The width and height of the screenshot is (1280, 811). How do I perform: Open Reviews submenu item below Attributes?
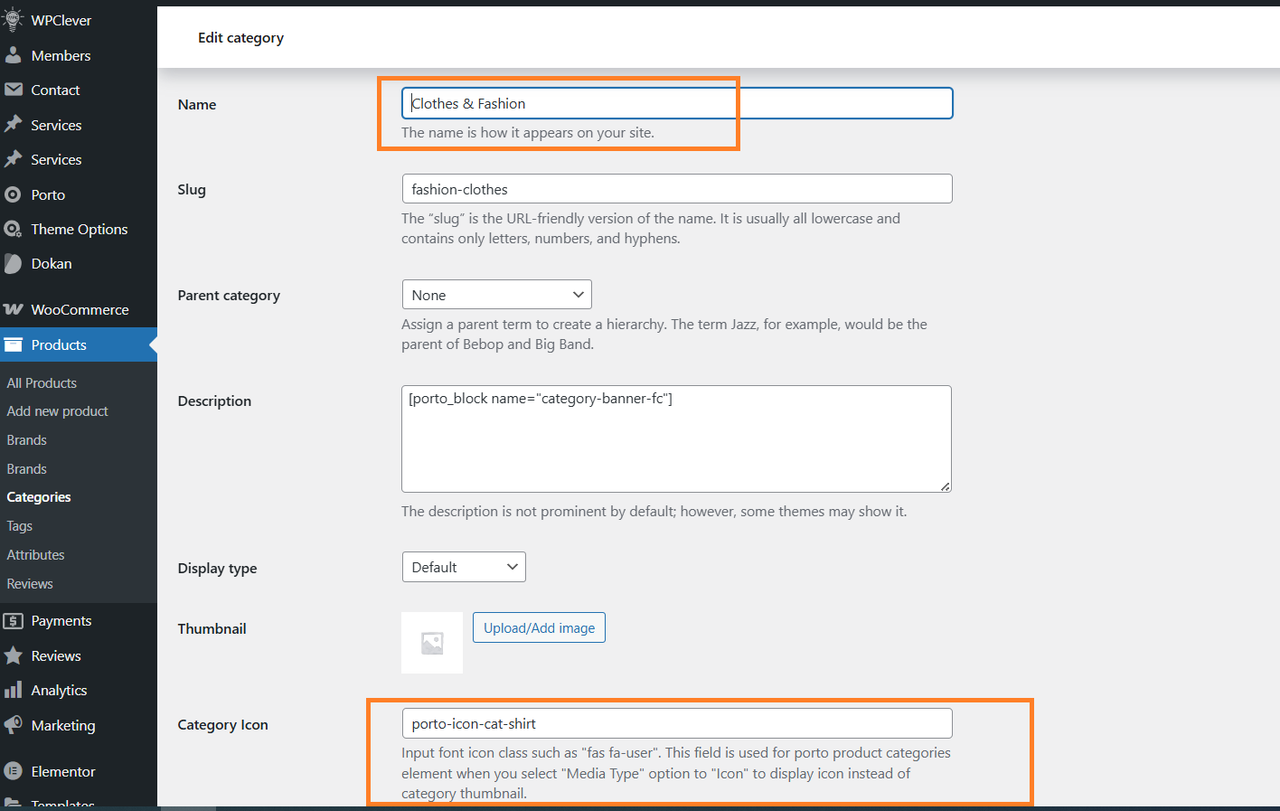coord(30,584)
